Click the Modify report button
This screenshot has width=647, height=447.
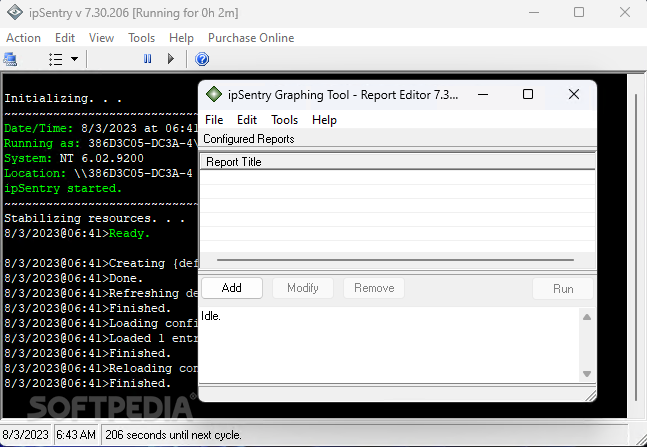pos(303,288)
